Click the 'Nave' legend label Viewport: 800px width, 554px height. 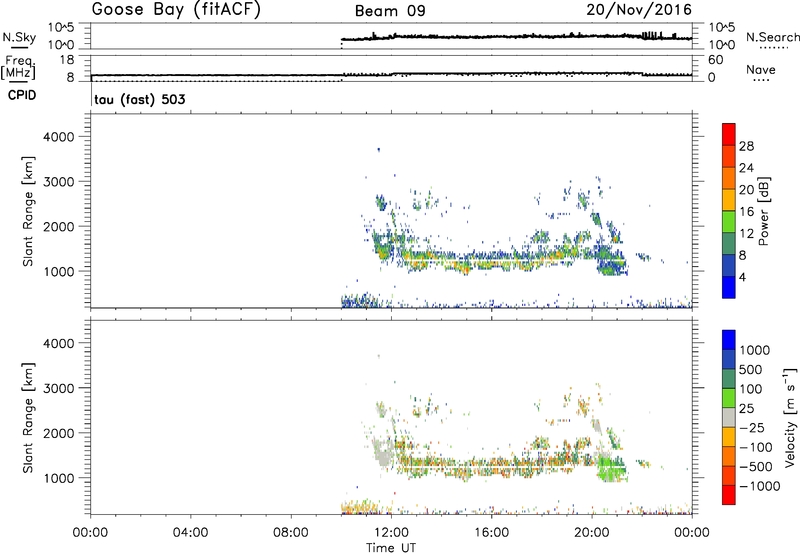pos(761,69)
